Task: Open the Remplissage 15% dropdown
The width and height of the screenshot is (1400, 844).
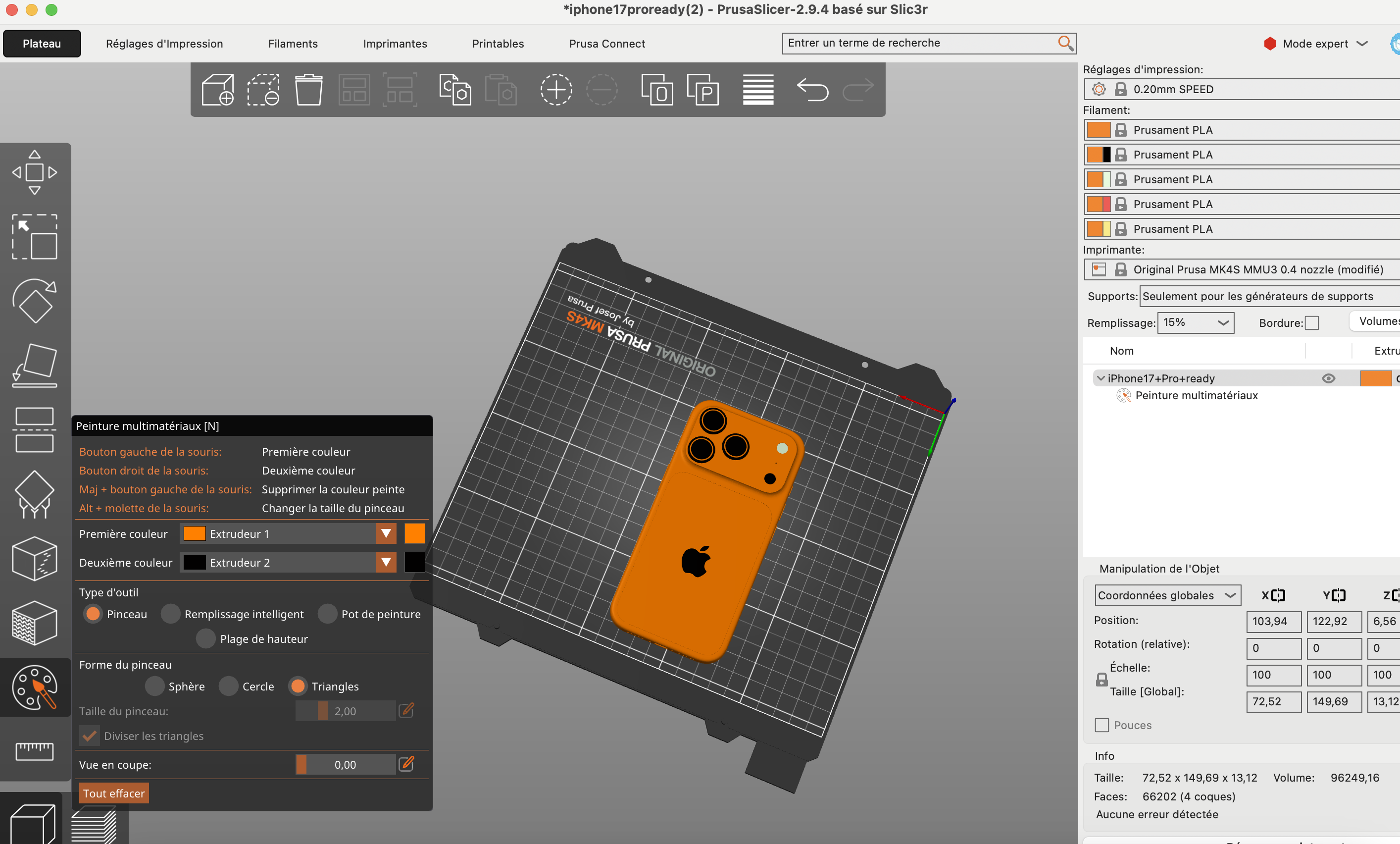Action: (x=1196, y=323)
